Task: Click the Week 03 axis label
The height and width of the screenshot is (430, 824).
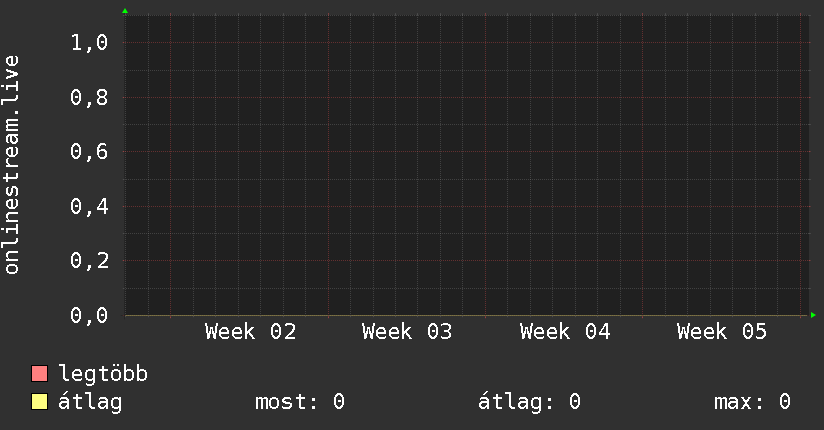Action: pos(407,332)
